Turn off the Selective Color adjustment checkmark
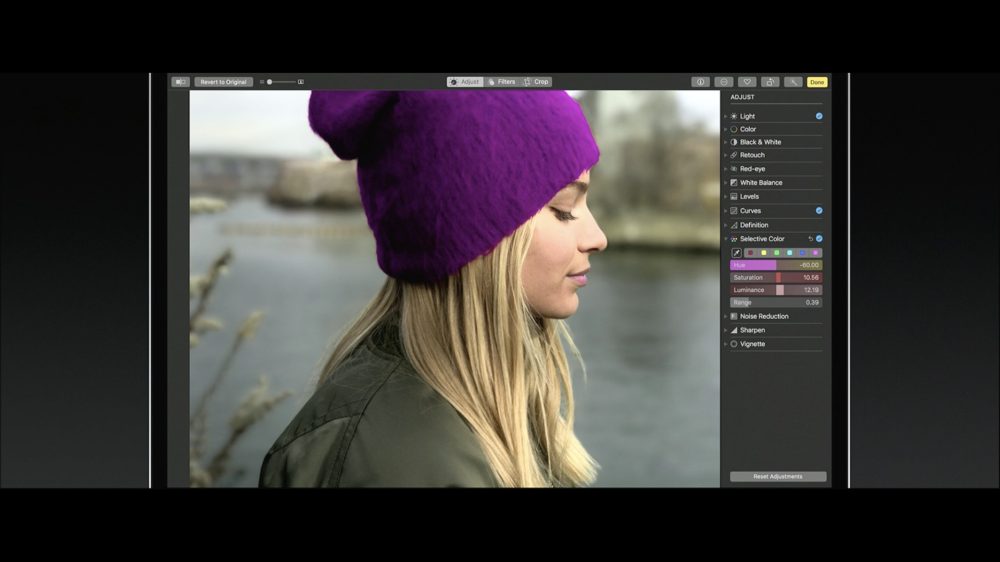 (819, 239)
